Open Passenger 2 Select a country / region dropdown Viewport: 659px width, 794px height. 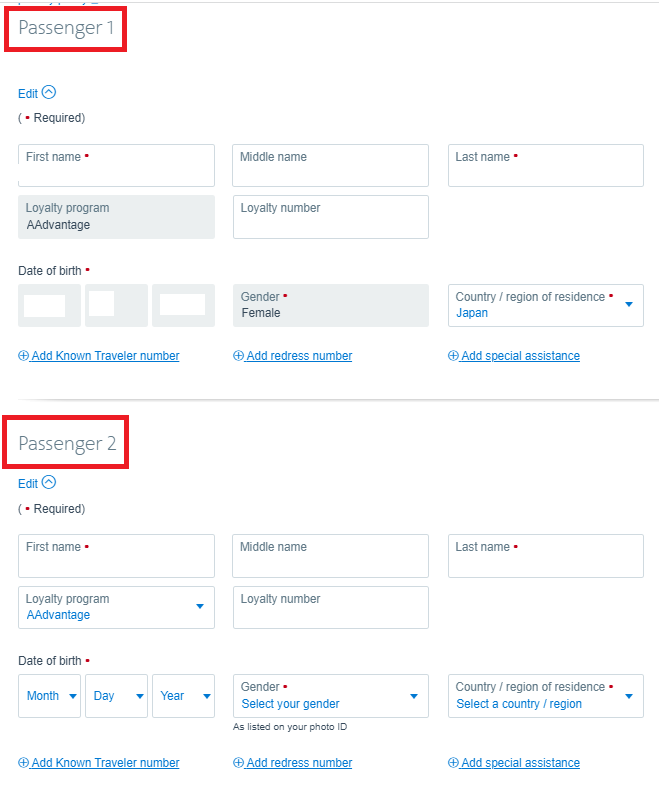[546, 696]
